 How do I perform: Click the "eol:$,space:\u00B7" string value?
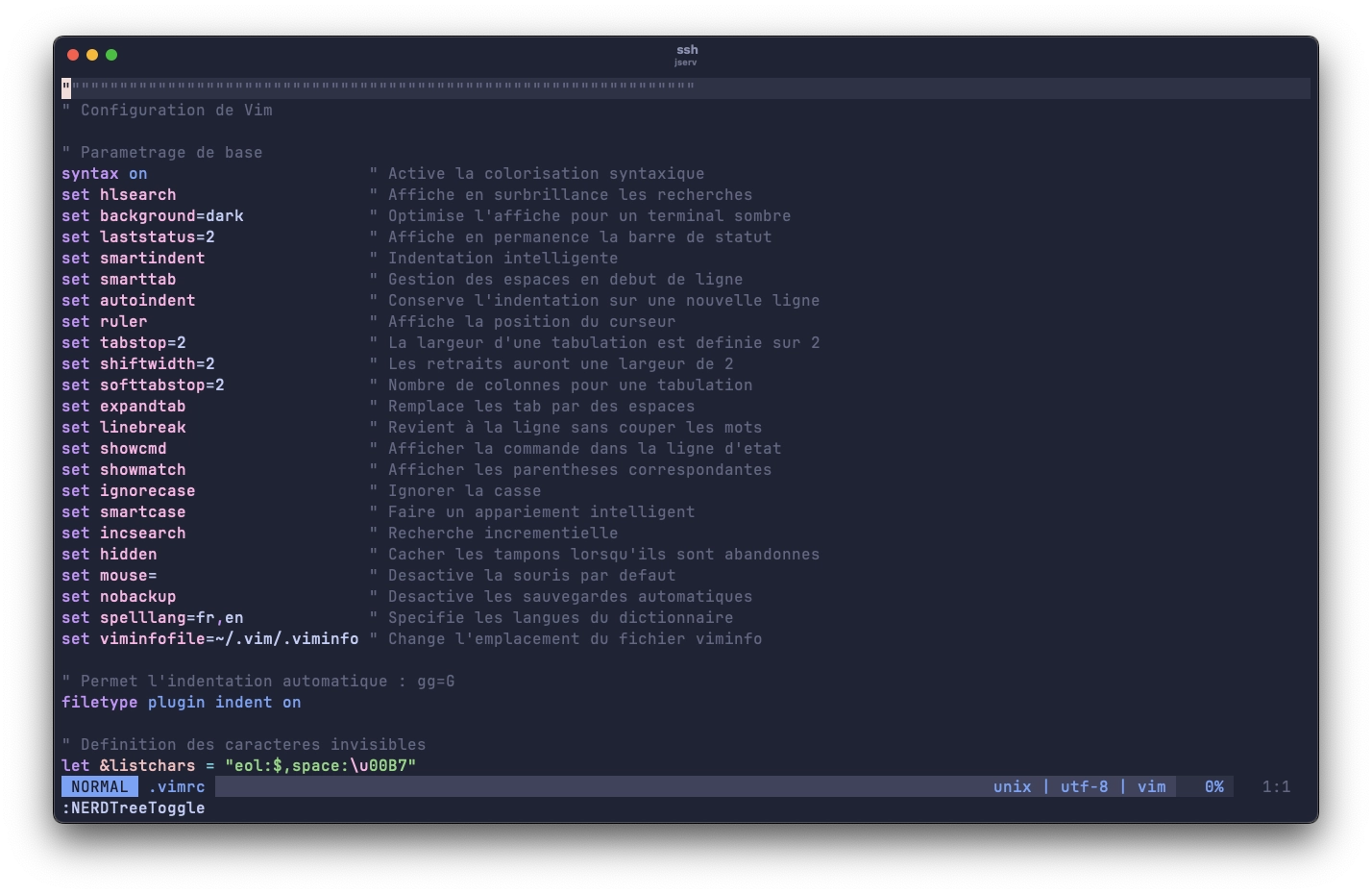(x=321, y=766)
